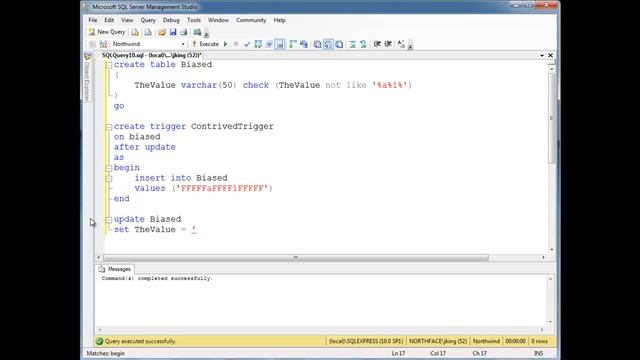This screenshot has width=640, height=360.
Task: Click the Messages pane scroll up arrow
Action: click(x=550, y=279)
